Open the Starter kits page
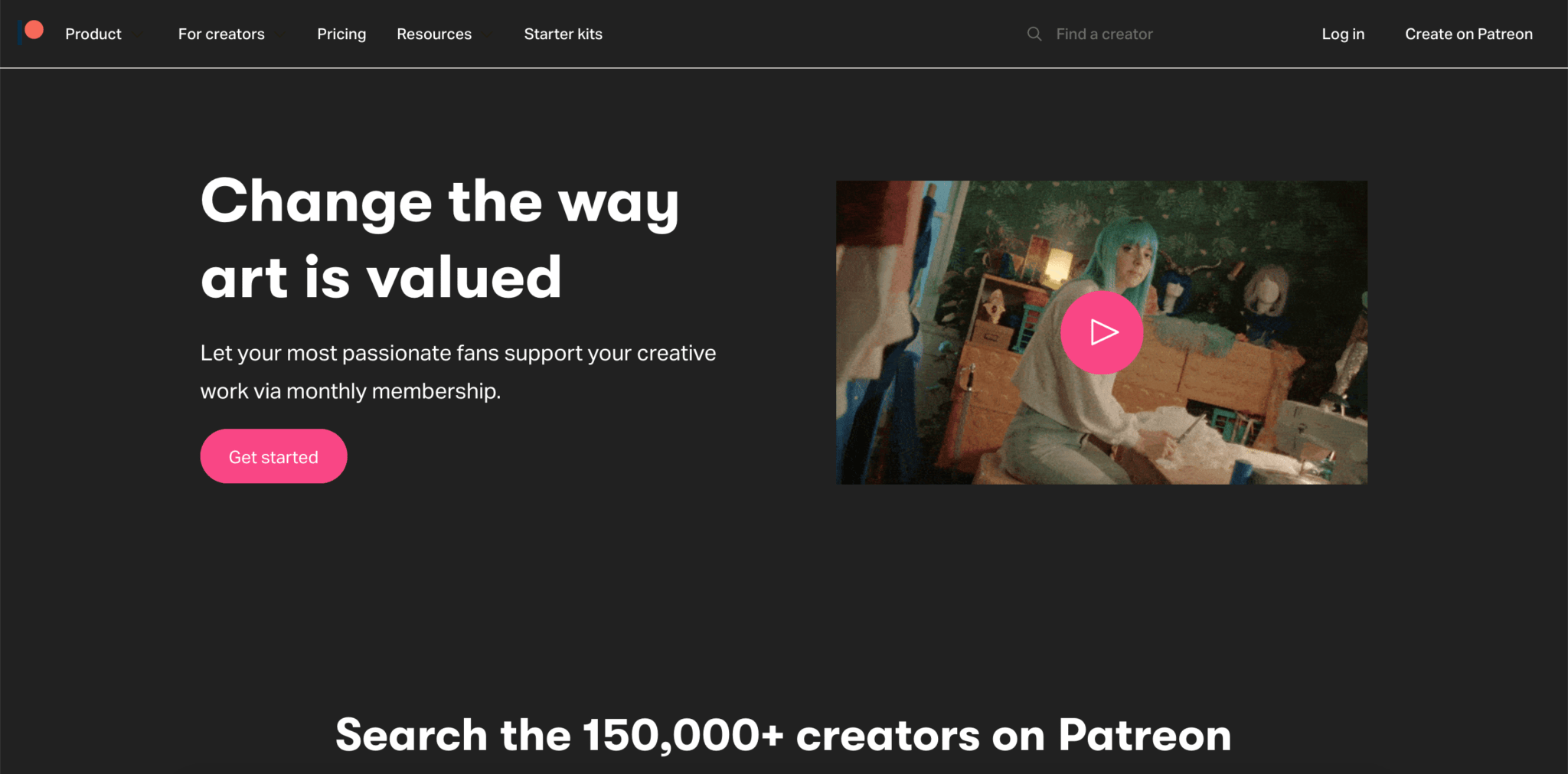Viewport: 1568px width, 774px height. pos(563,34)
